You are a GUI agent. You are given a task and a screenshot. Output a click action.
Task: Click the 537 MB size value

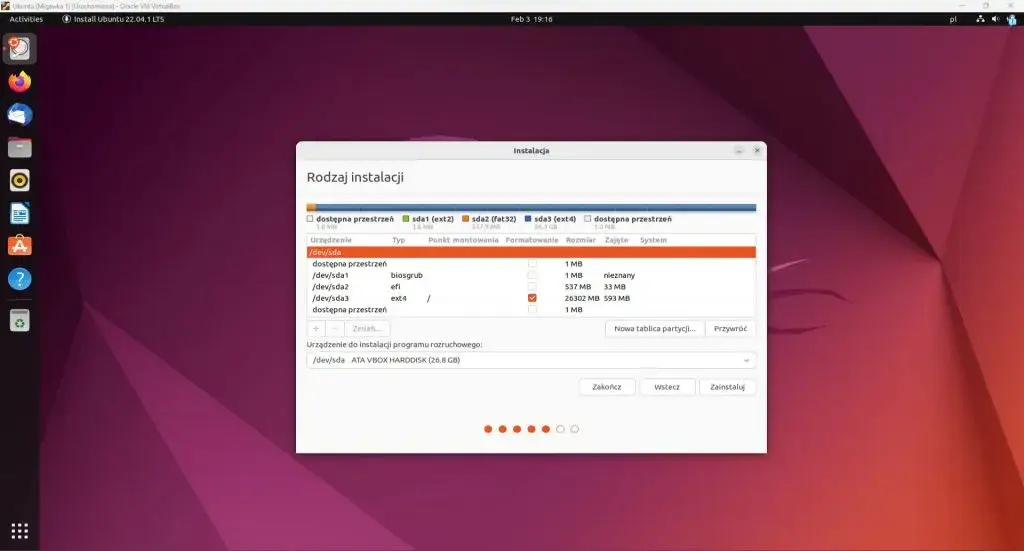coord(578,287)
